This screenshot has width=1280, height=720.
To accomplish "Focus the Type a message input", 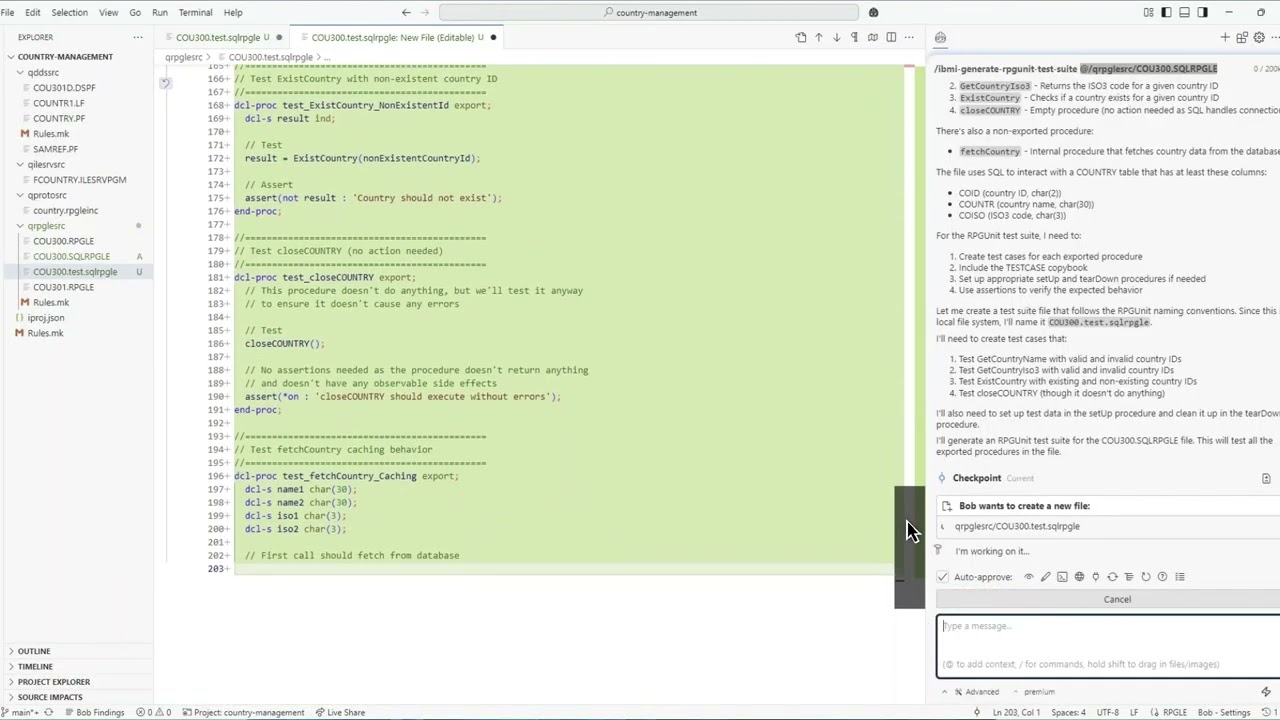I will [x=1108, y=646].
